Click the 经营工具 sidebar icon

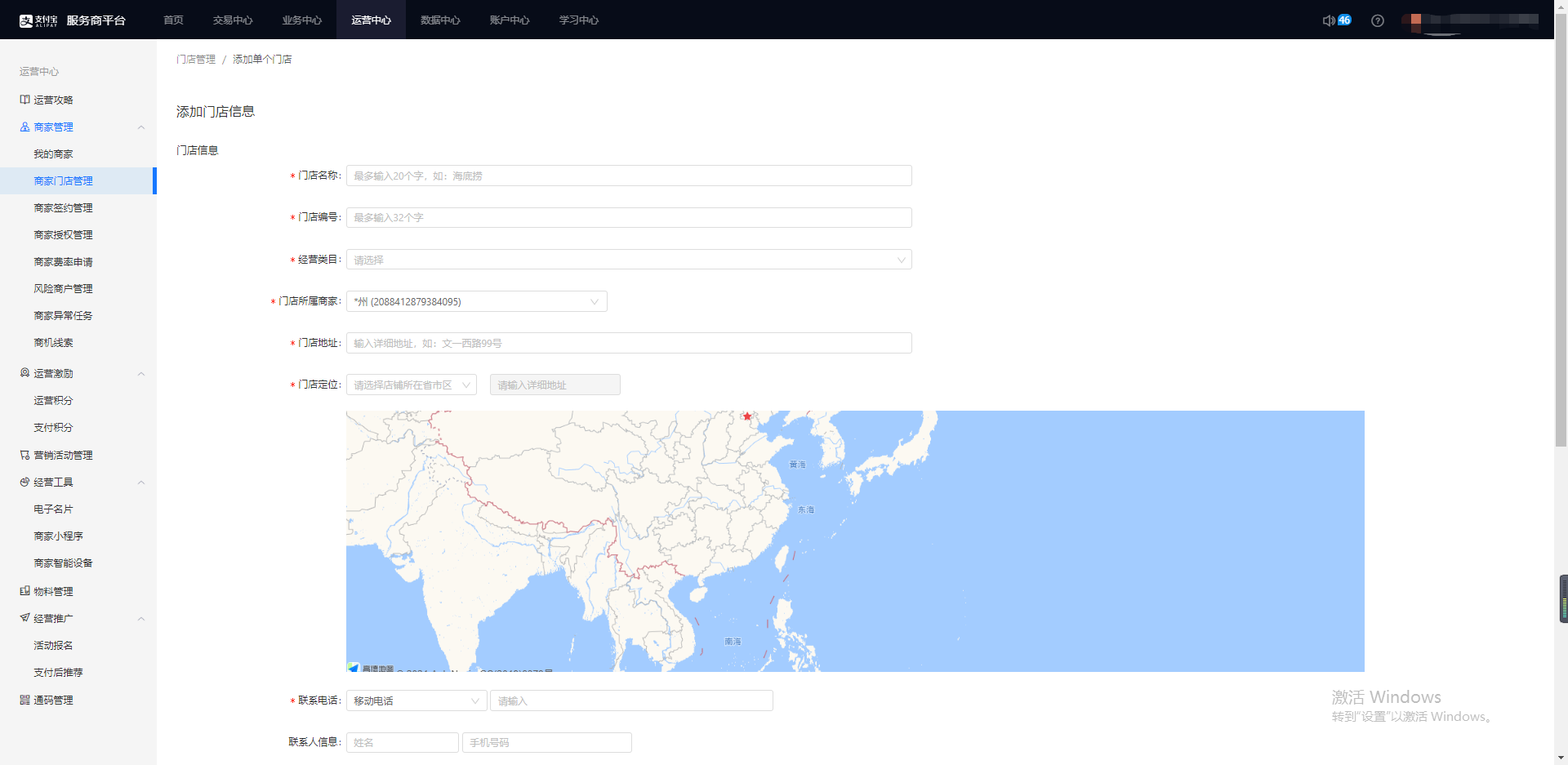[24, 482]
